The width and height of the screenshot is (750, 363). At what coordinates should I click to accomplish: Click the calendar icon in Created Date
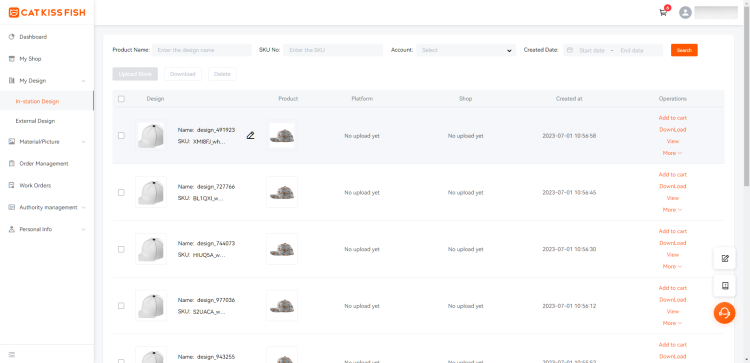click(x=570, y=50)
